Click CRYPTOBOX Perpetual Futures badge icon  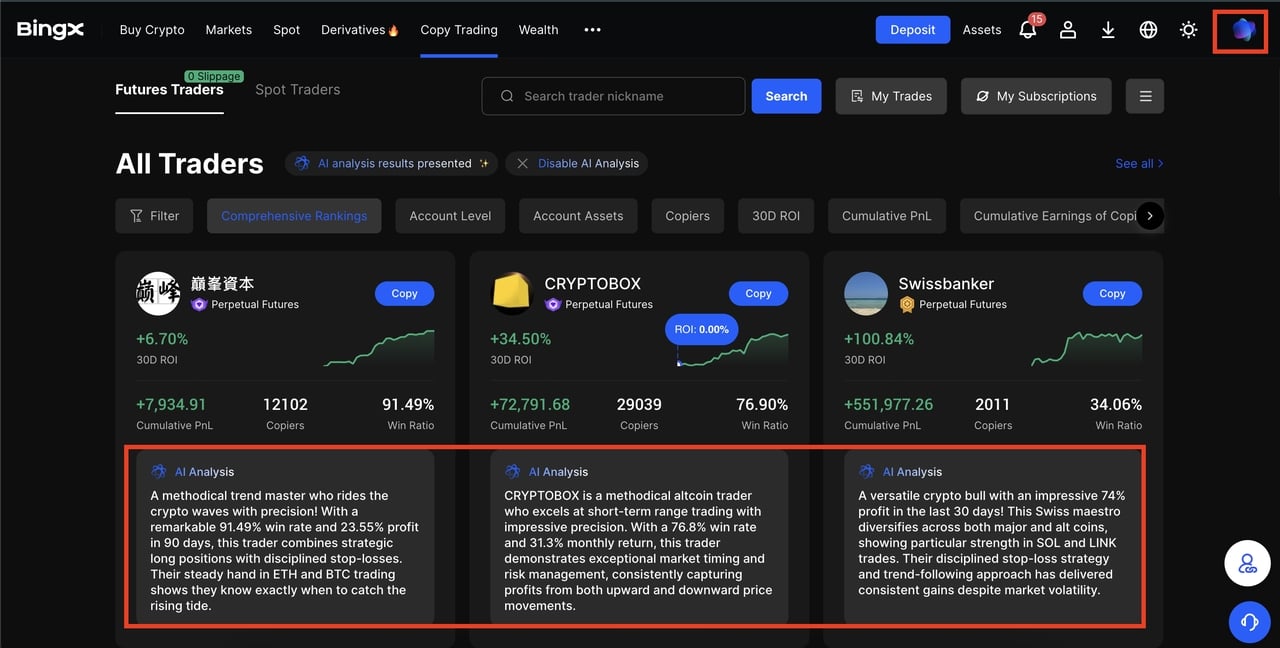553,304
